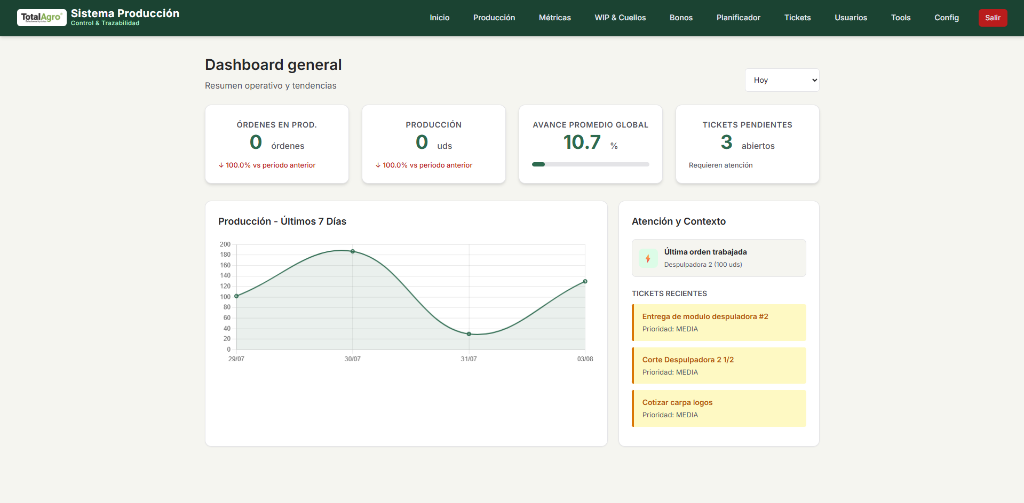This screenshot has height=503, width=1024.
Task: Open ticket Entrega de modulo despulpadora #2
Action: click(719, 322)
